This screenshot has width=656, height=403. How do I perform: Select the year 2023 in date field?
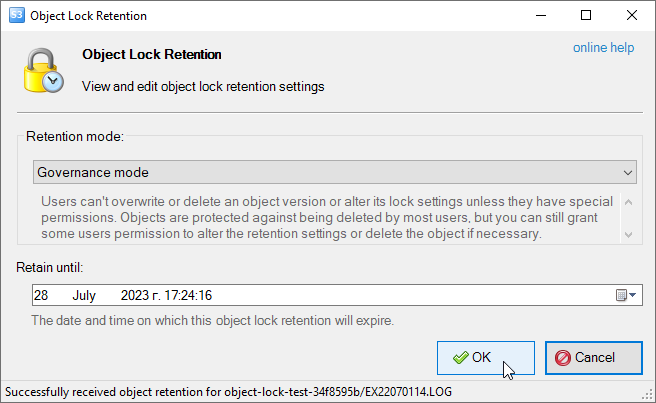click(134, 295)
